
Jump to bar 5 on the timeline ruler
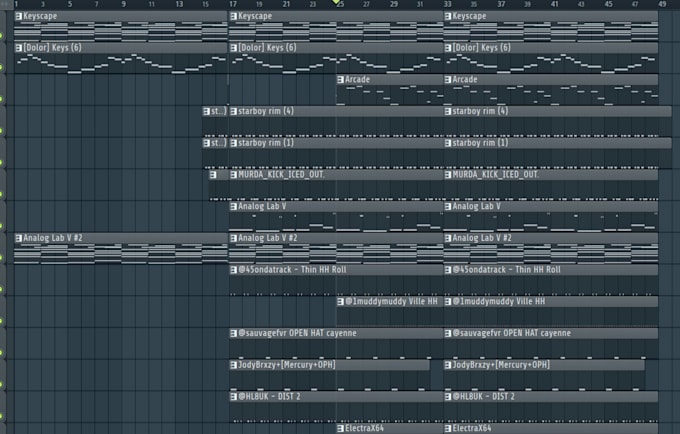(70, 4)
